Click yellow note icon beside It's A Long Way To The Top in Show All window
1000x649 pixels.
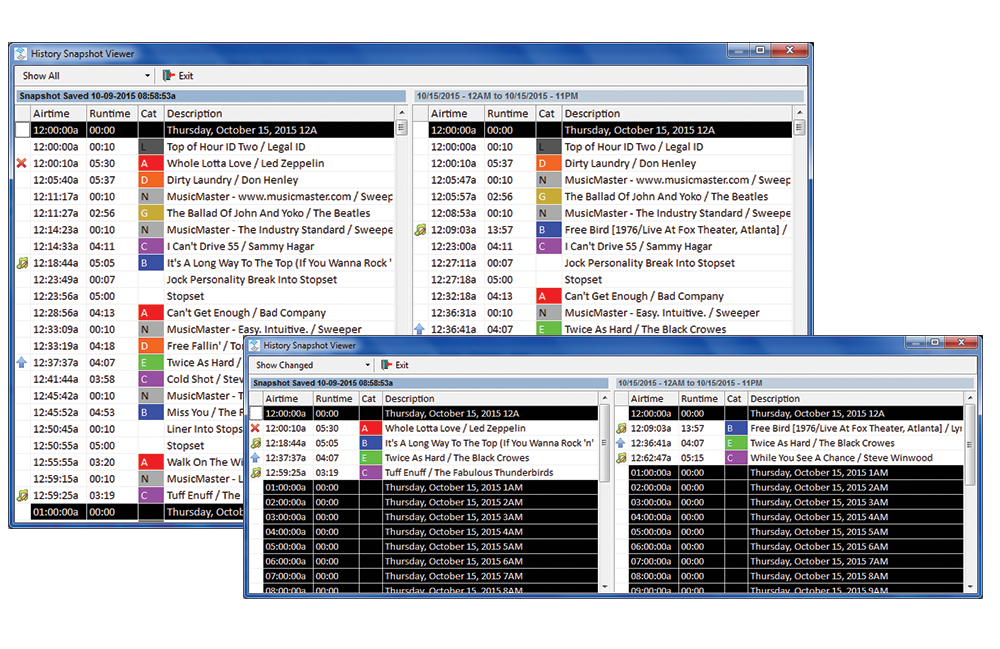[x=22, y=263]
